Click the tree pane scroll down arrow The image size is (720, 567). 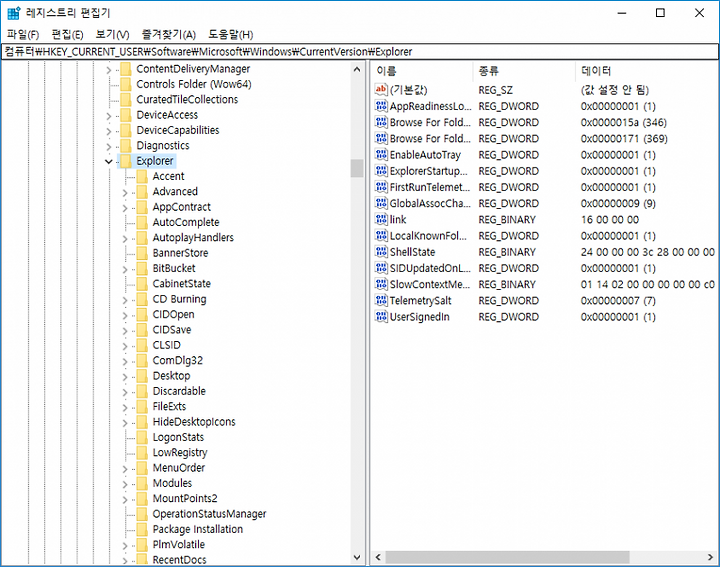coord(357,557)
